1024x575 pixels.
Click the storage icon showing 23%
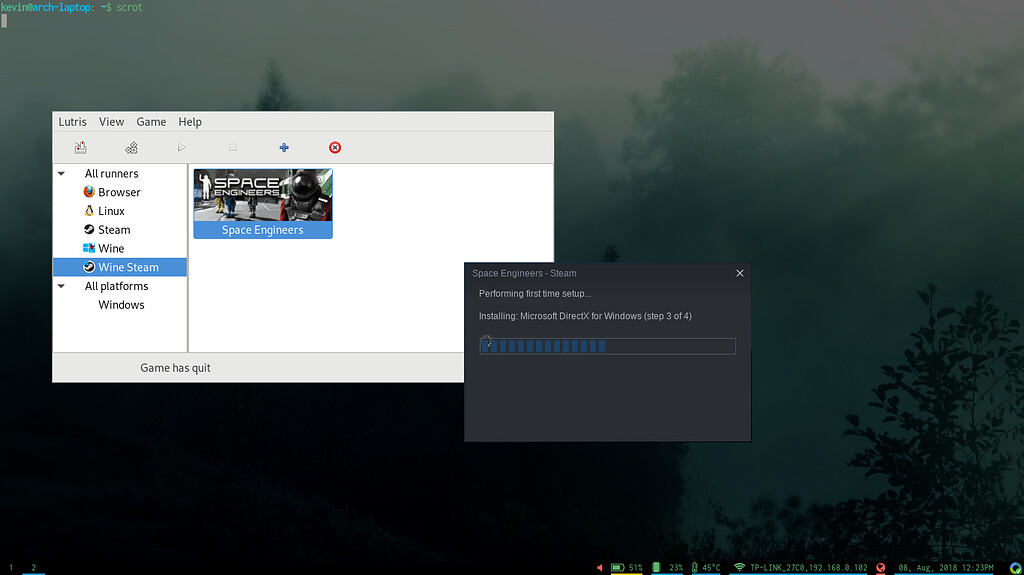pyautogui.click(x=656, y=568)
